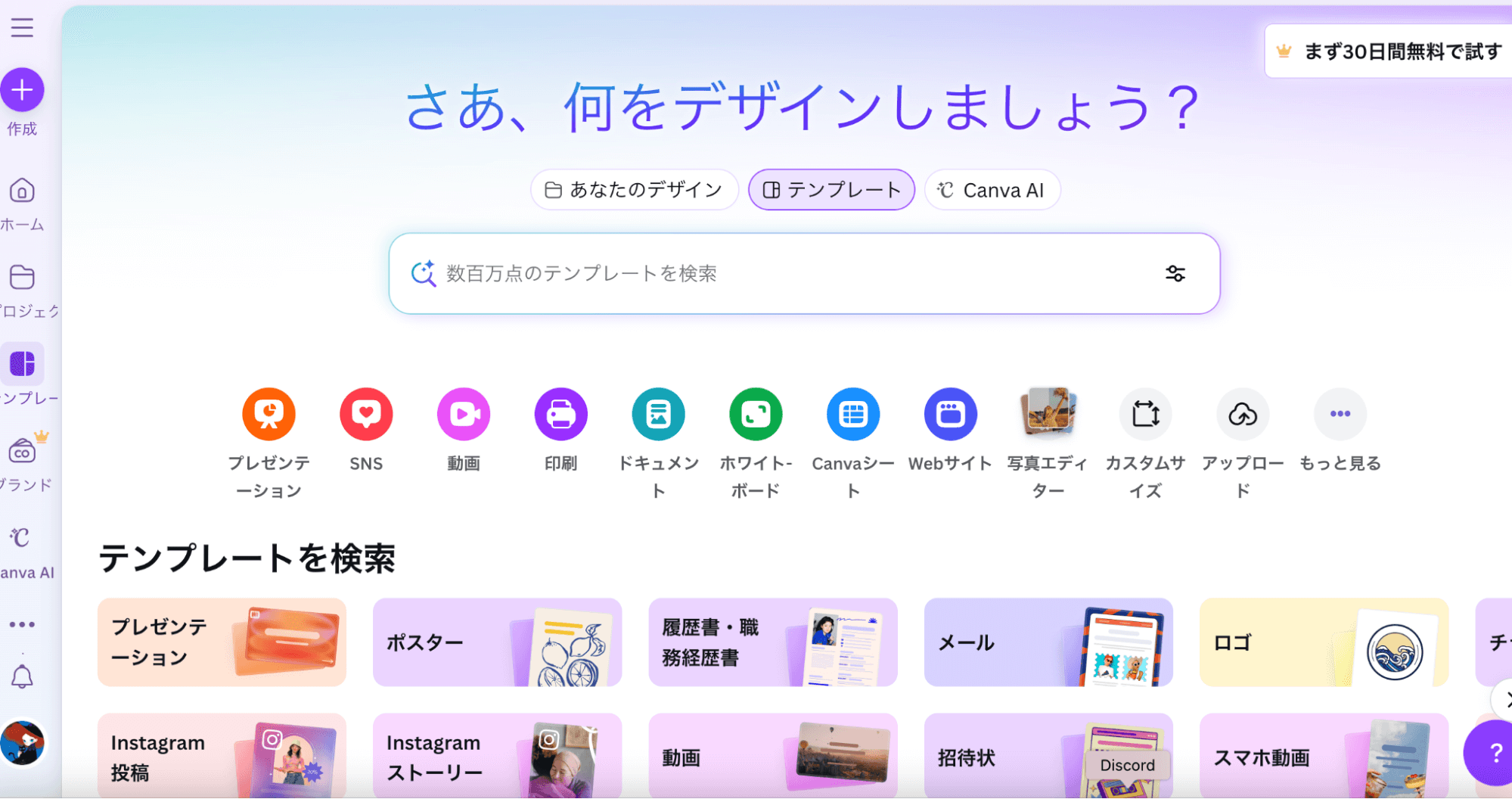The width and height of the screenshot is (1512, 799).
Task: Open search filter options slider icon
Action: [1175, 274]
